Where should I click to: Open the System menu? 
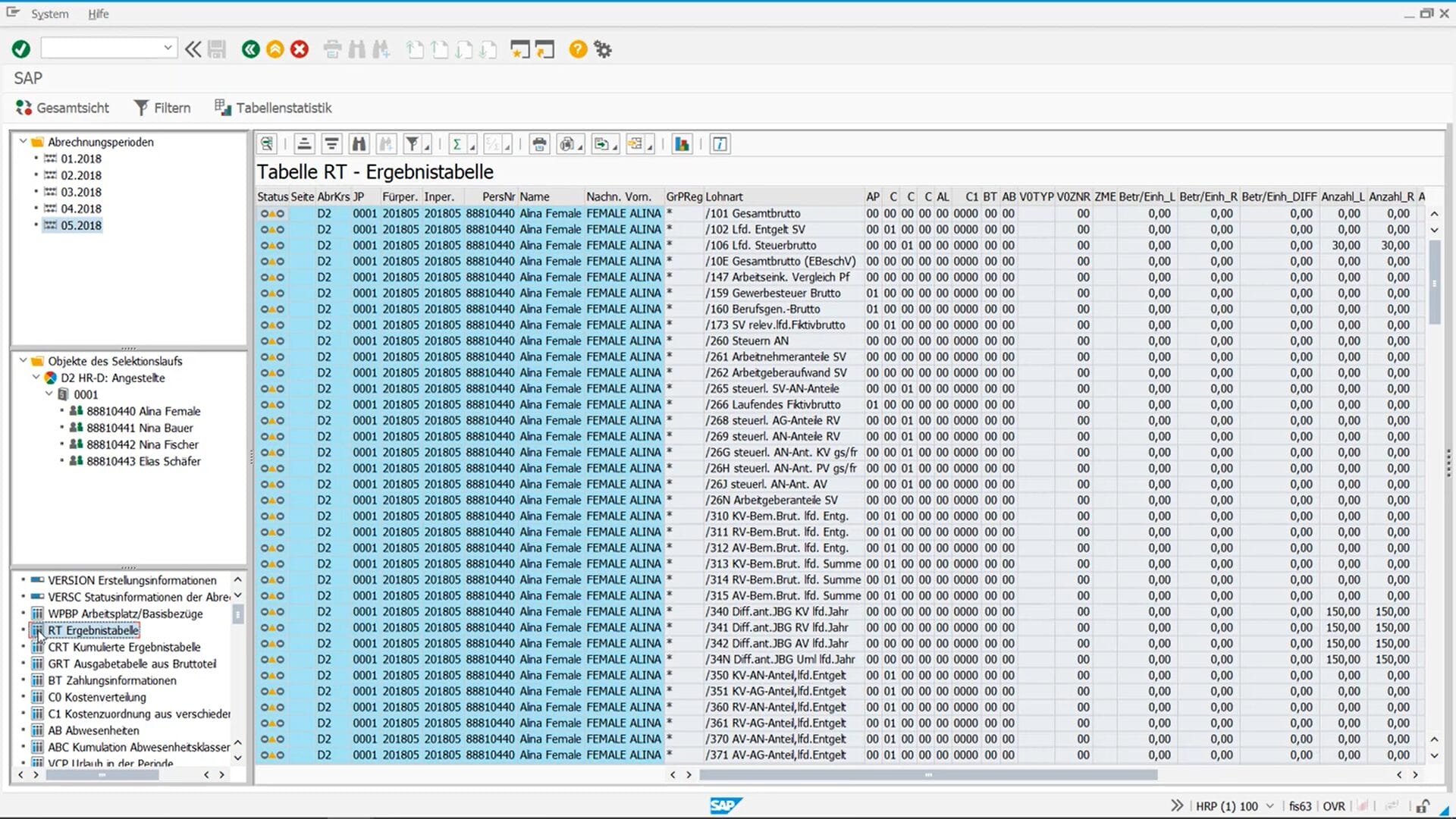[x=49, y=14]
